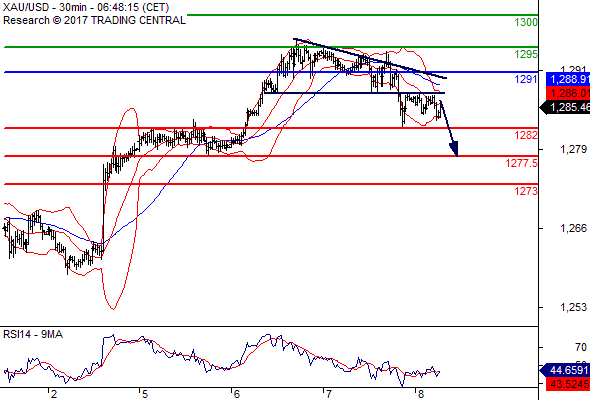Click the red 43.5245 RSI value tag

pyautogui.click(x=568, y=384)
